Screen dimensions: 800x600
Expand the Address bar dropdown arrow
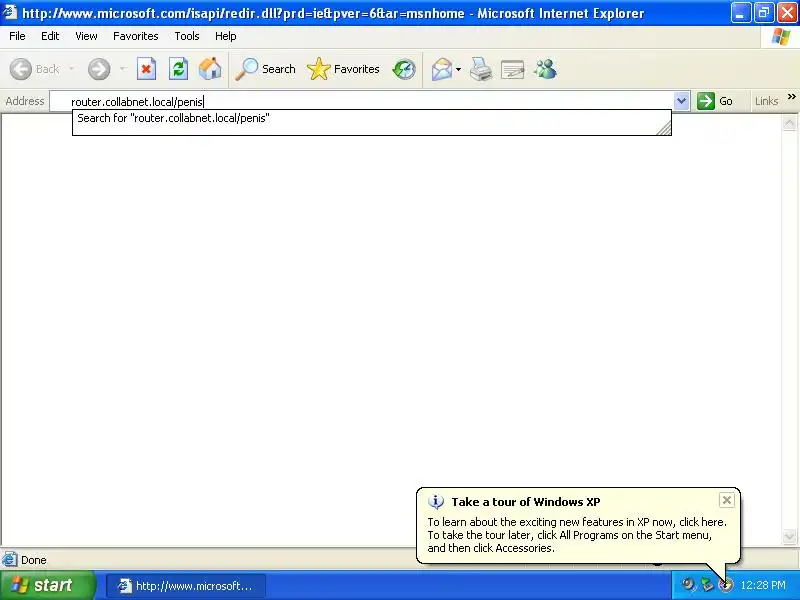tap(681, 101)
